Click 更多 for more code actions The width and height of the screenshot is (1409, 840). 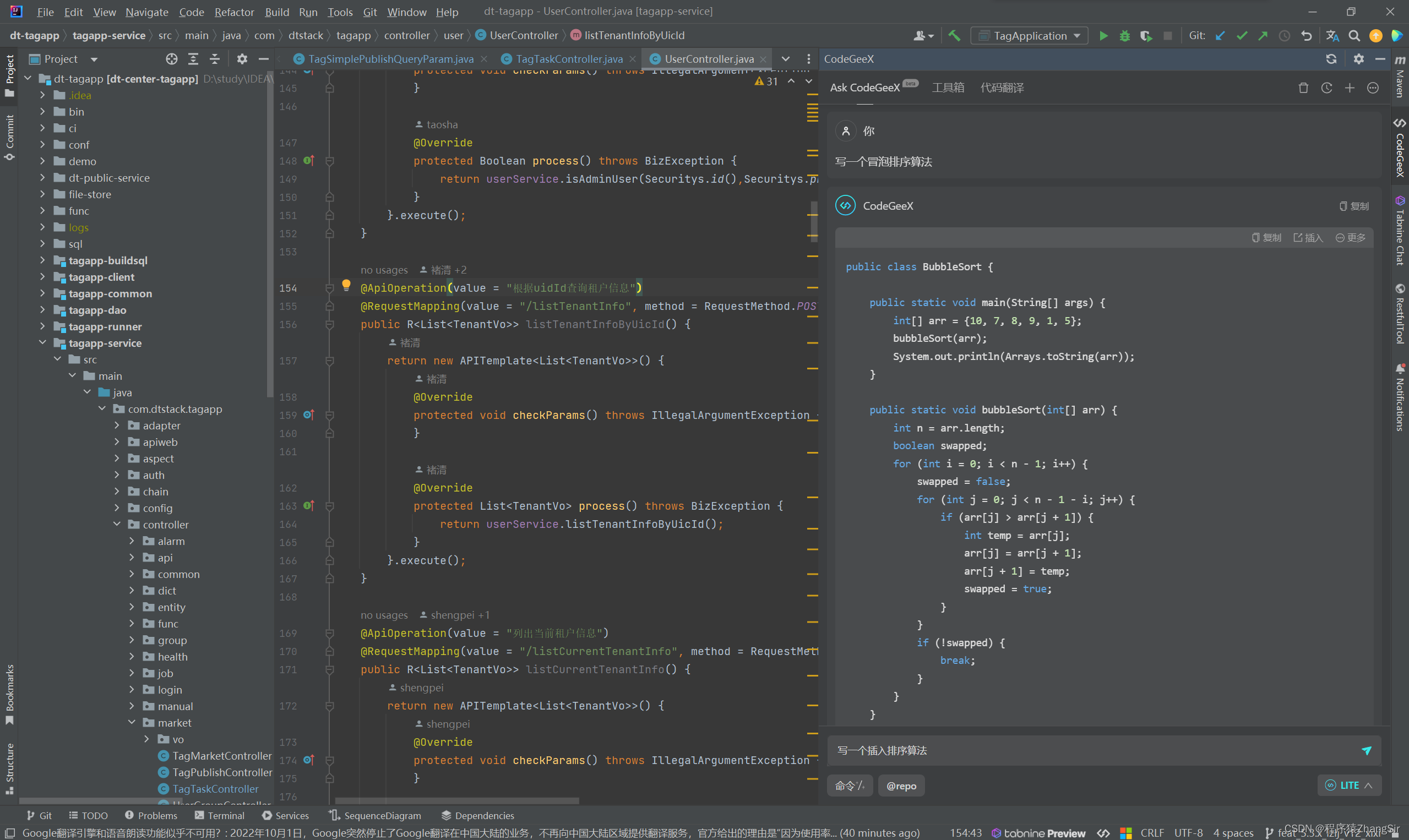1351,238
